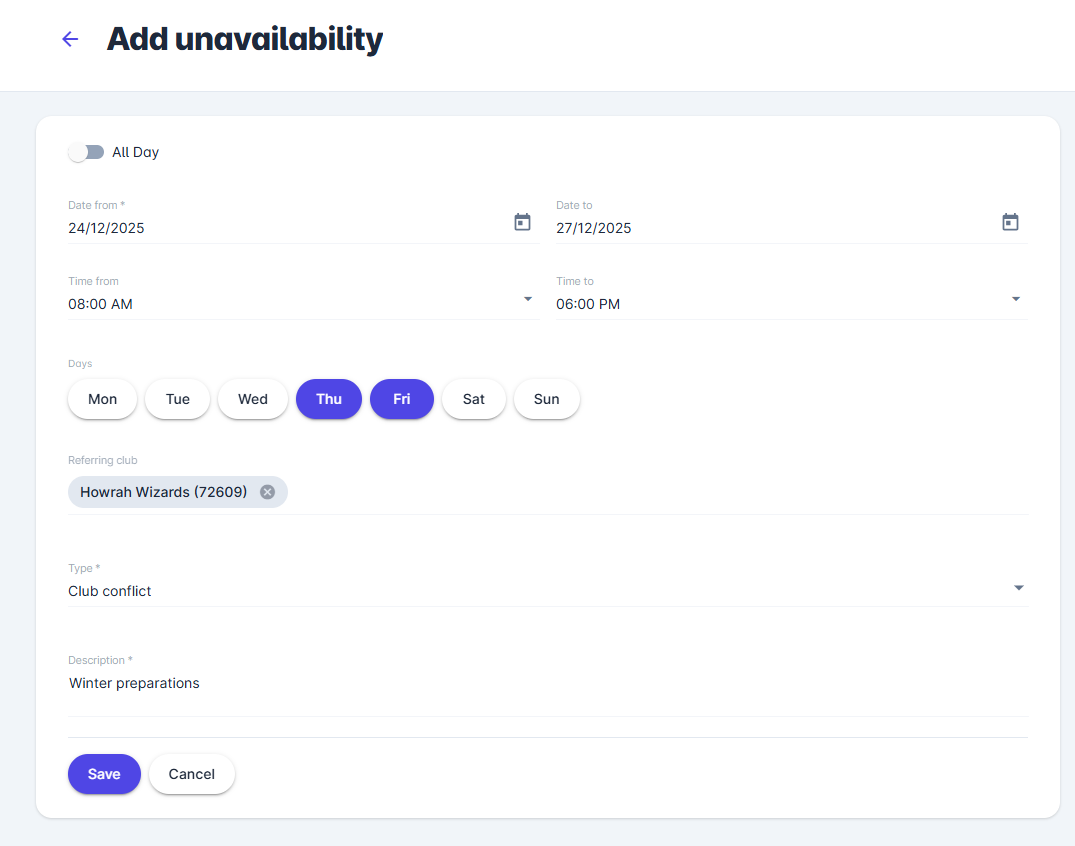This screenshot has width=1075, height=846.
Task: Open the Date from calendar picker
Action: tap(522, 222)
